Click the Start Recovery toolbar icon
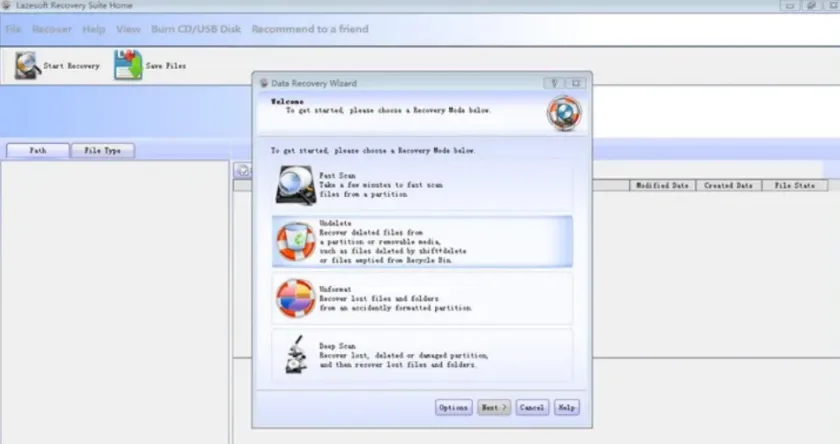 pos(28,66)
